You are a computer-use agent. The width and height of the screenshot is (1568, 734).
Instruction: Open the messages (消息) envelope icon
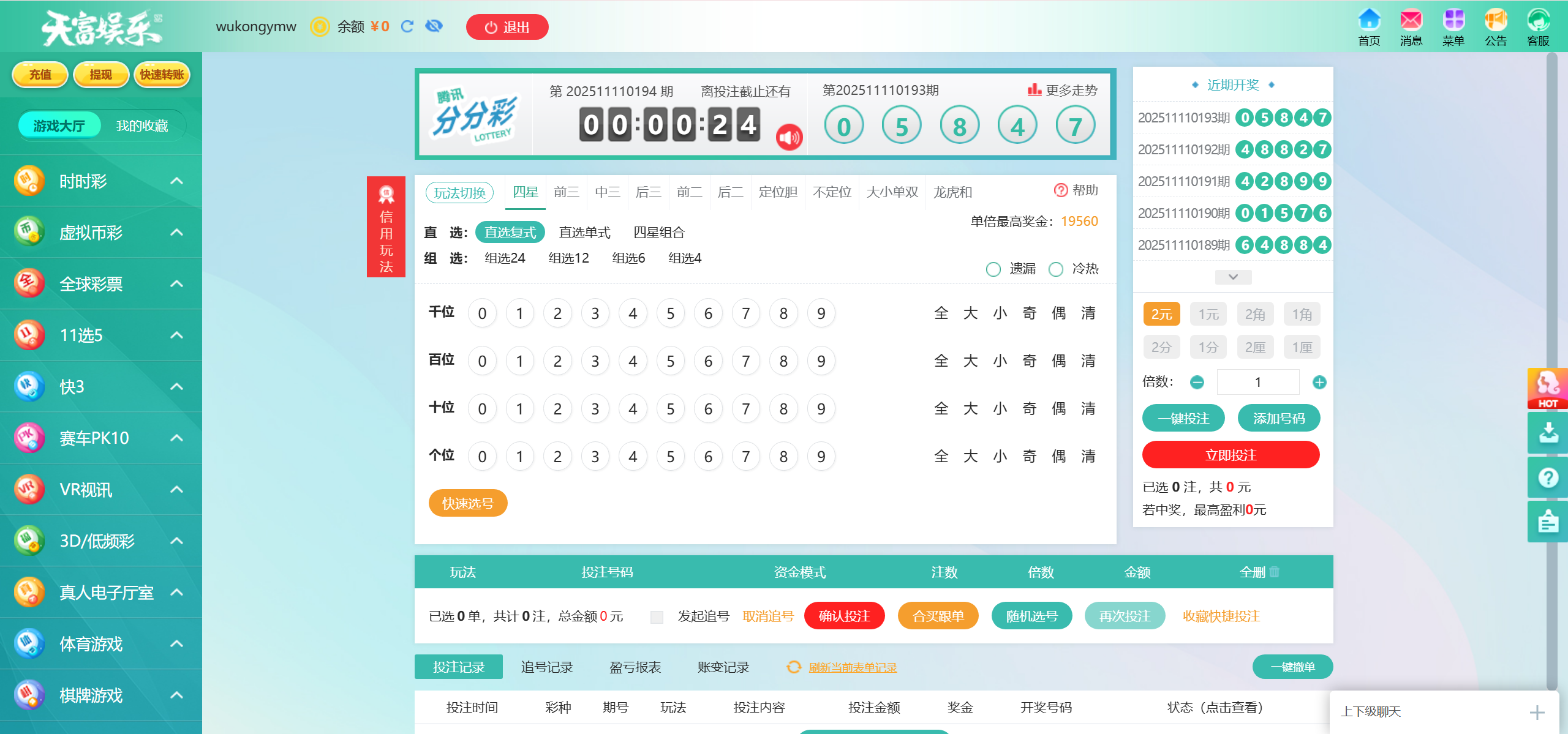coord(1411,20)
